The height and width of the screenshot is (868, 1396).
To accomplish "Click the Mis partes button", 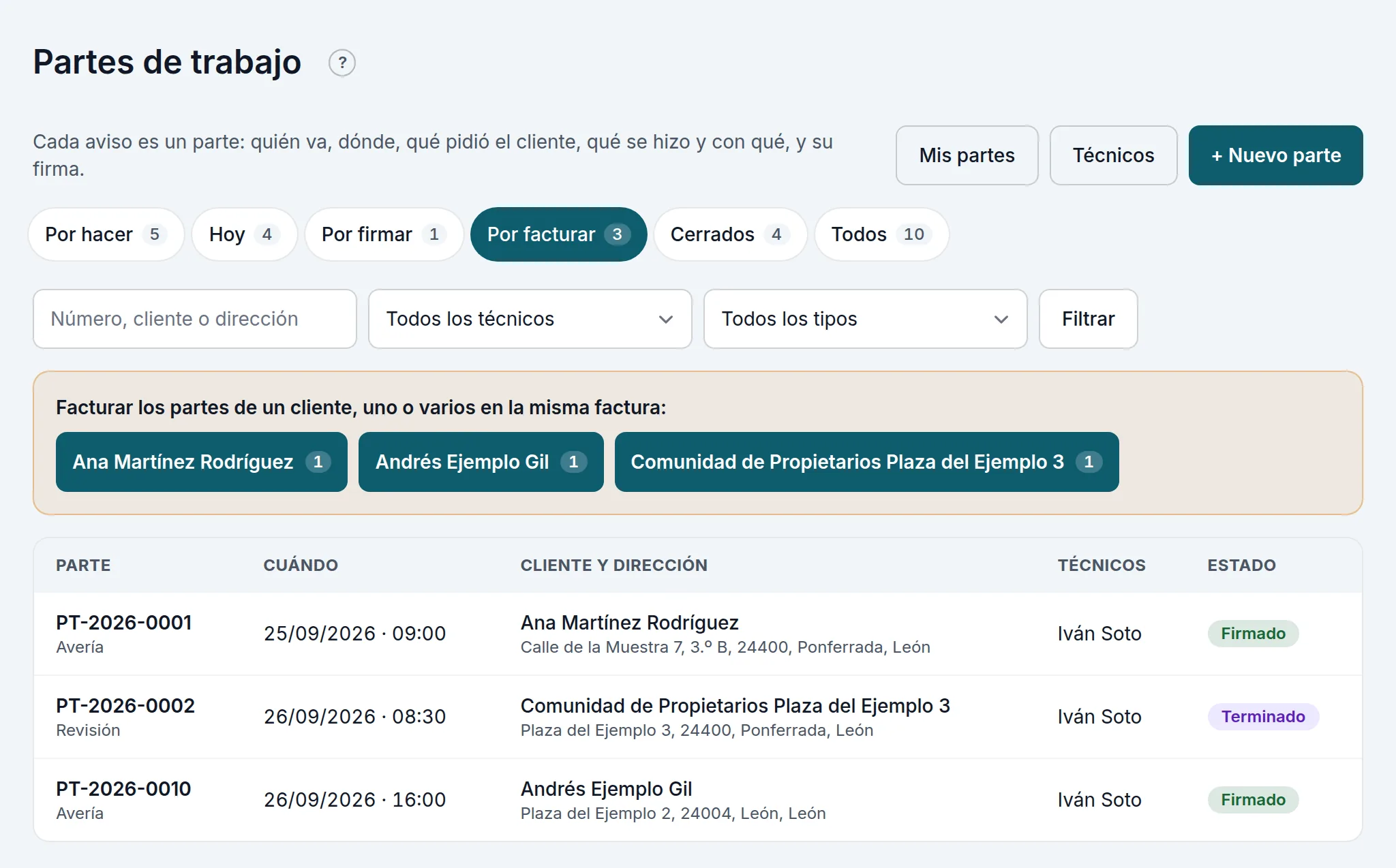I will [967, 155].
